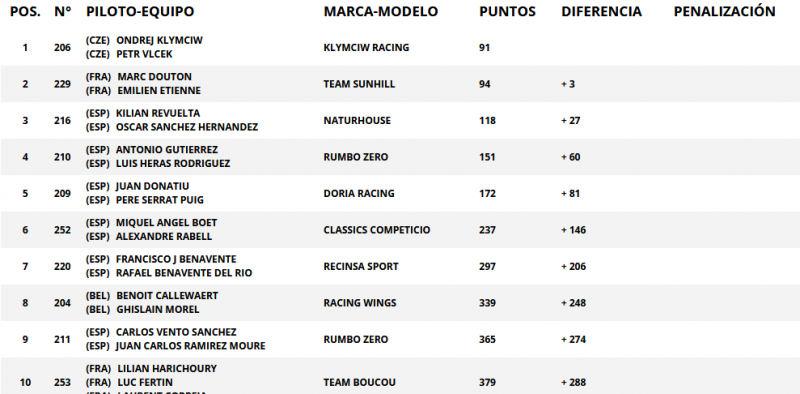Select RECINSA SPORT team entry
This screenshot has height=394, width=800.
point(361,266)
